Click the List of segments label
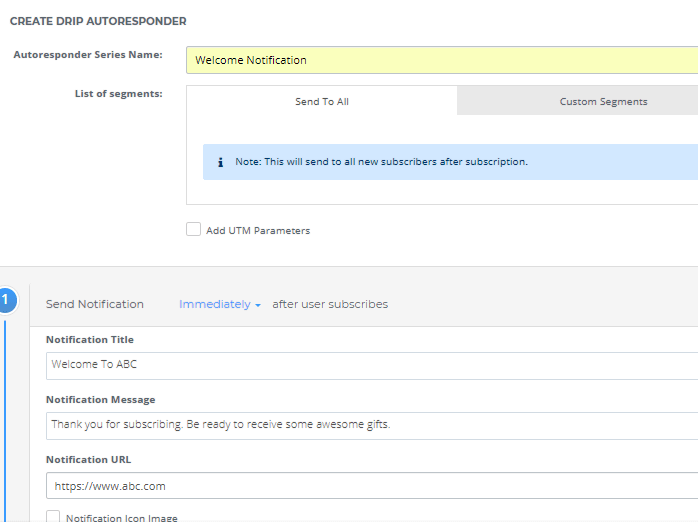Screen dimensions: 698x522 [x=118, y=94]
